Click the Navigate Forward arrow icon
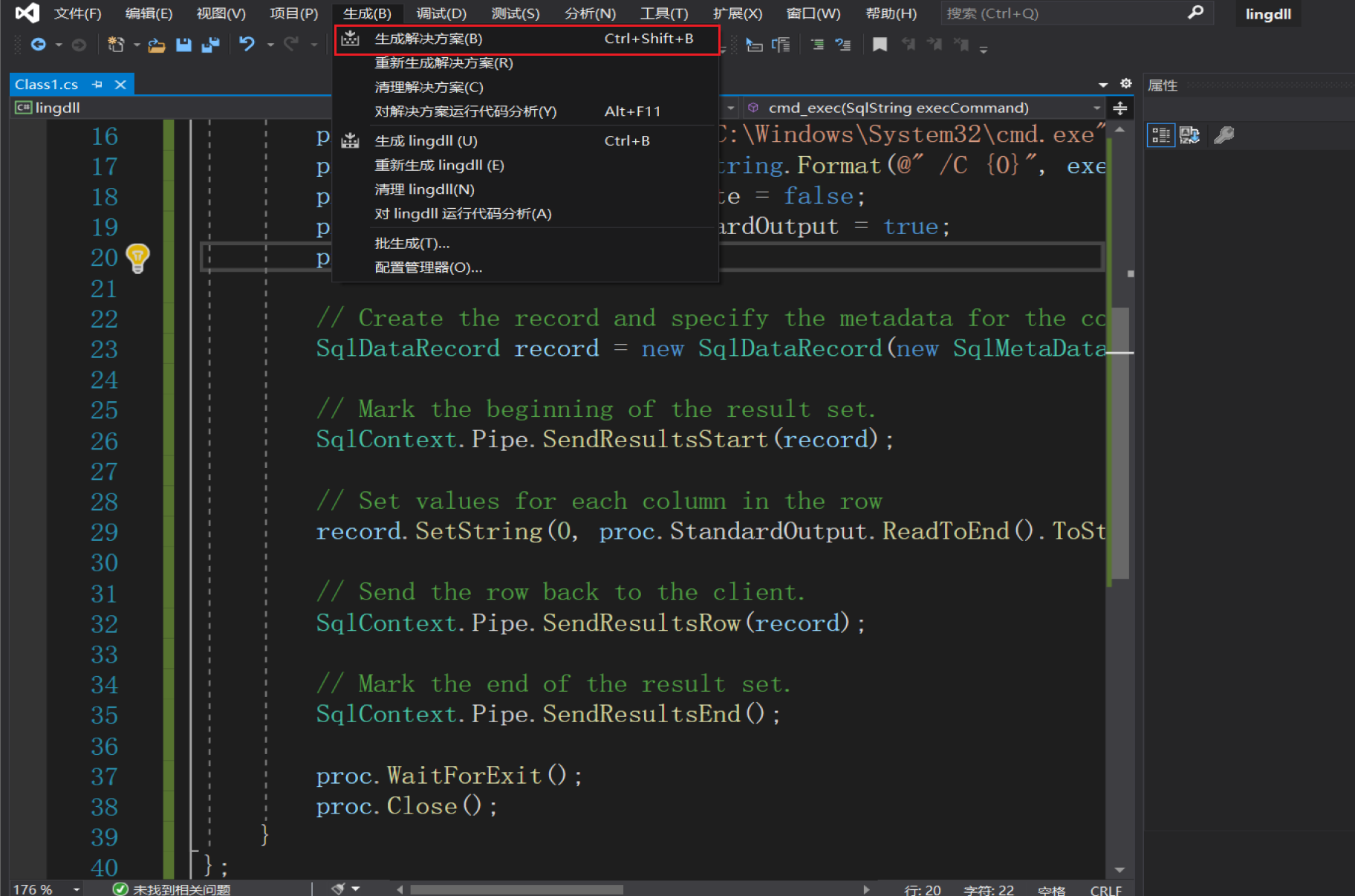This screenshot has width=1355, height=896. coord(79,45)
